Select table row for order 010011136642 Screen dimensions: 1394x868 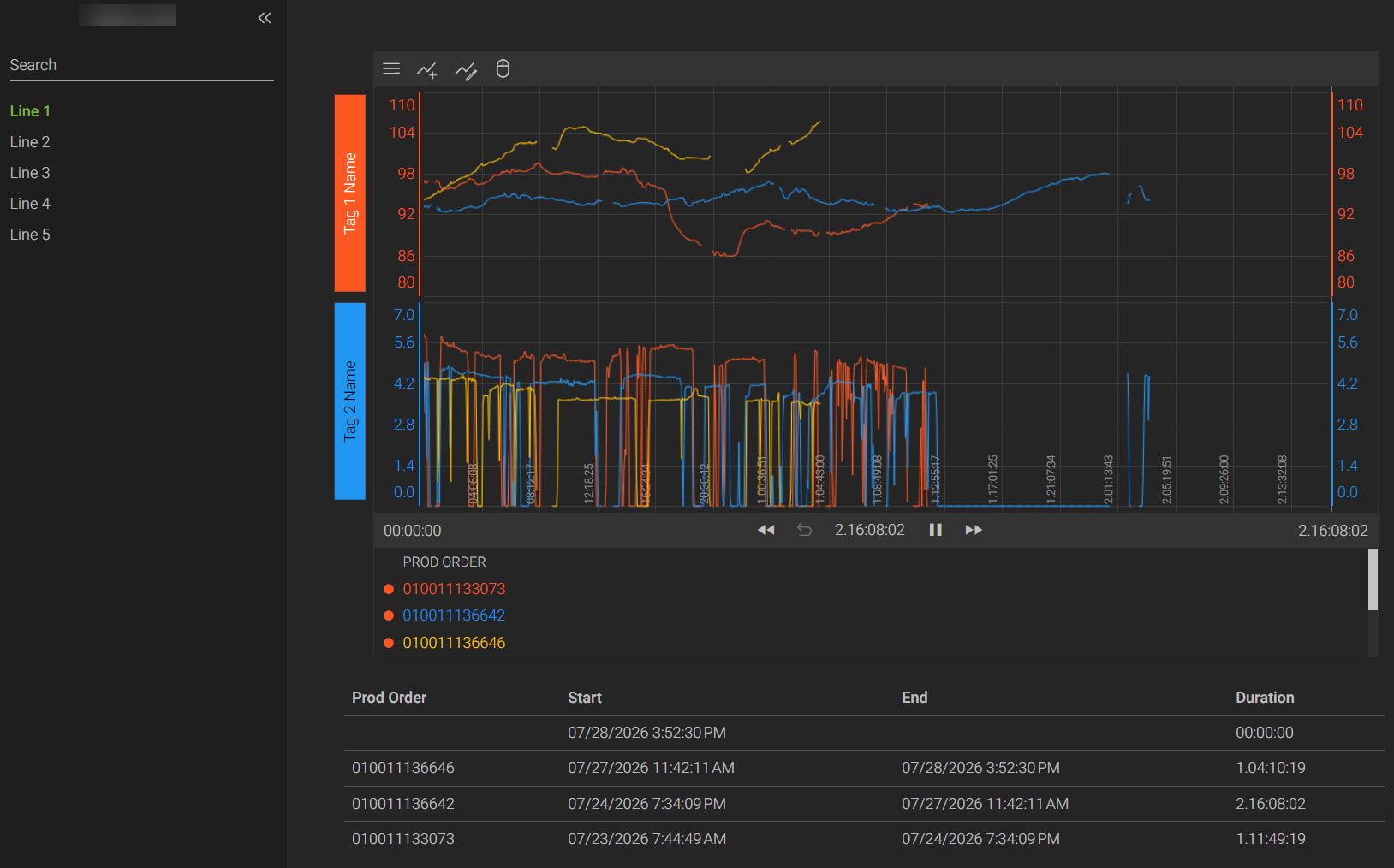(x=864, y=804)
